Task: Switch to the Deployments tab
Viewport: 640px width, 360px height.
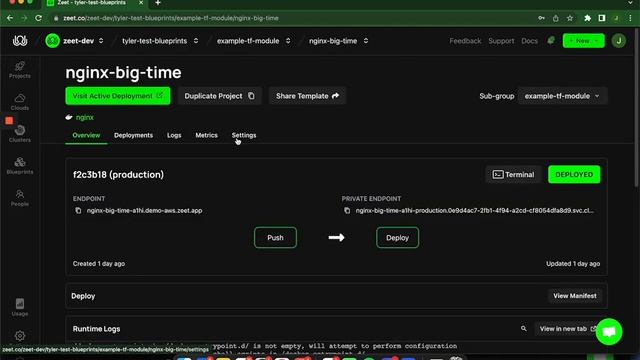Action: point(133,135)
